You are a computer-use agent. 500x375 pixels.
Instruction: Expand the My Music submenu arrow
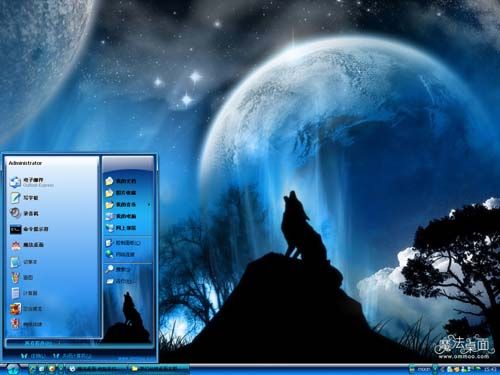149,204
